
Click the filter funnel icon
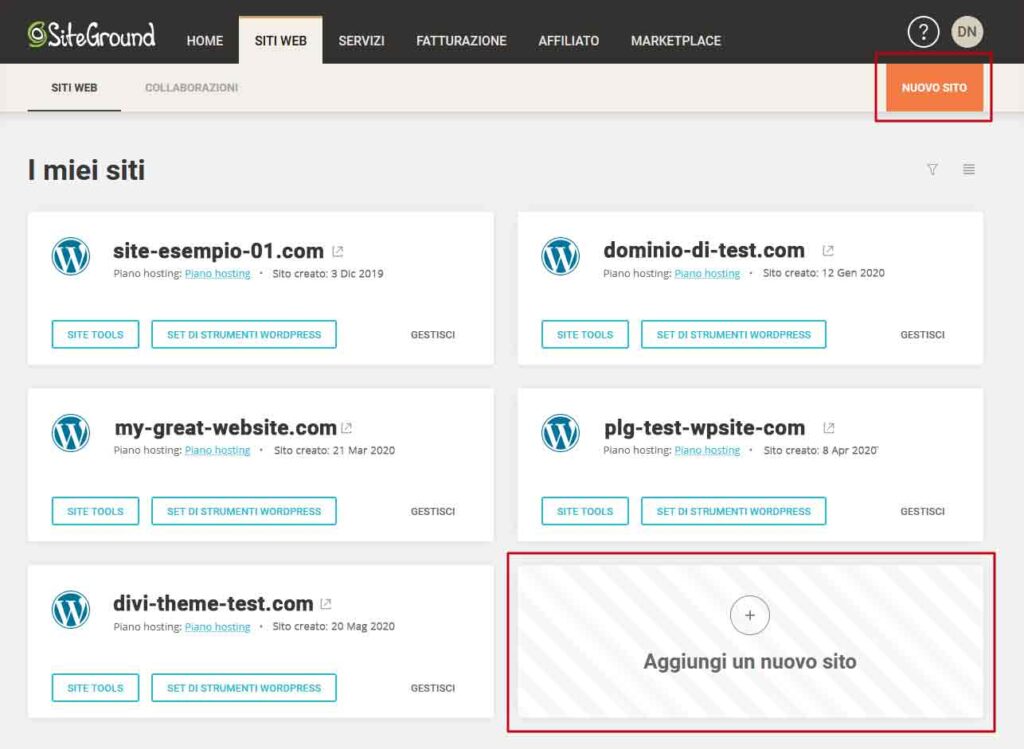(x=932, y=170)
